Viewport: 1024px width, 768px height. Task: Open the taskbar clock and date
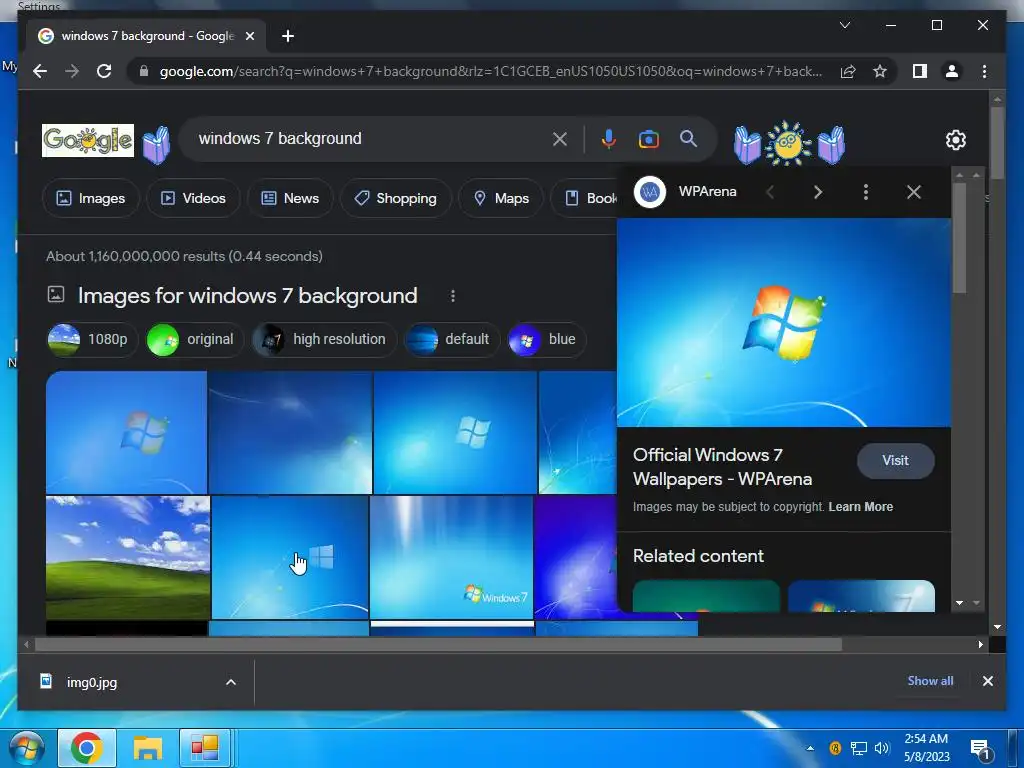pos(926,748)
